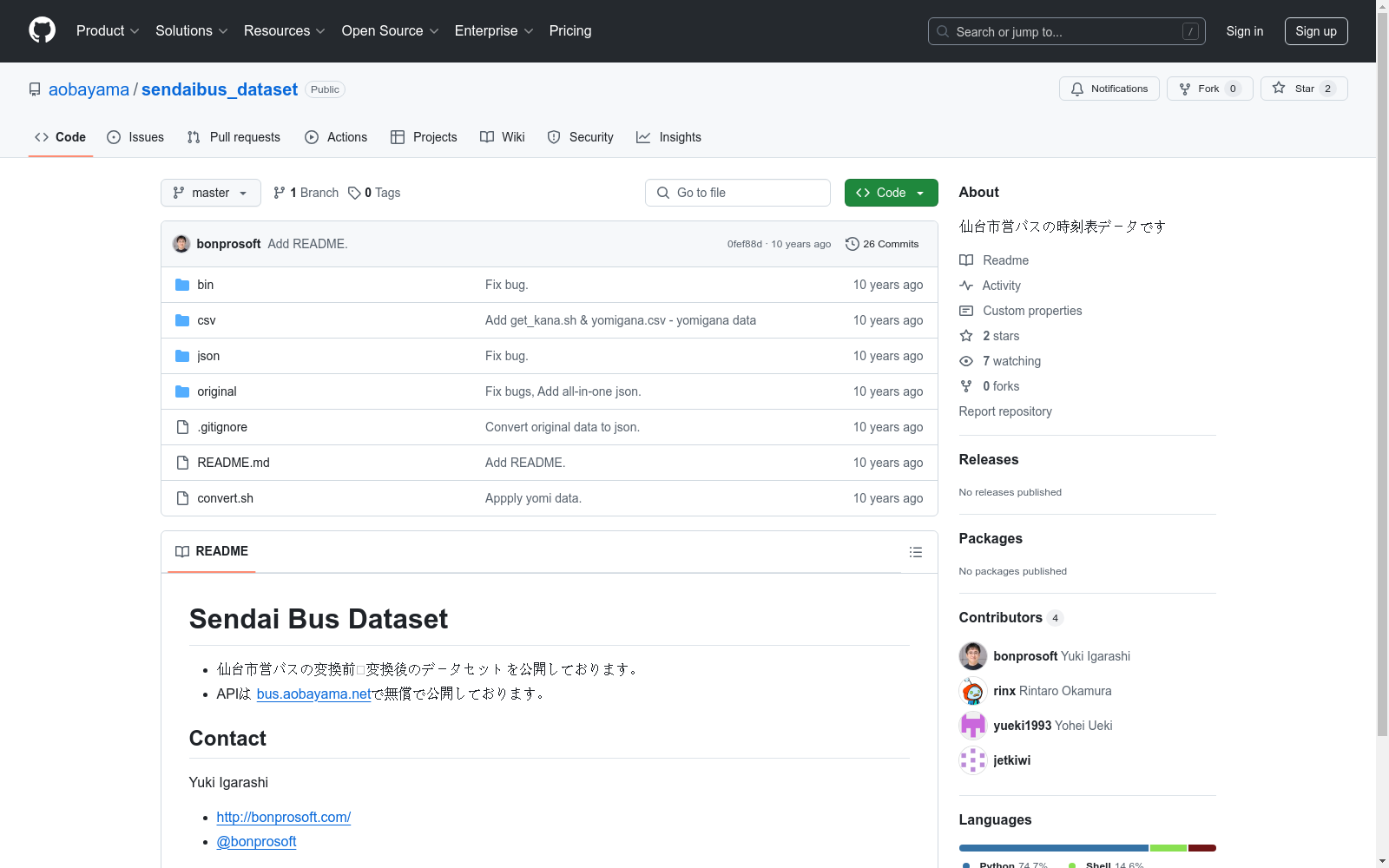Star the sendaibus_dataset repository
This screenshot has width=1389, height=868.
1303,89
